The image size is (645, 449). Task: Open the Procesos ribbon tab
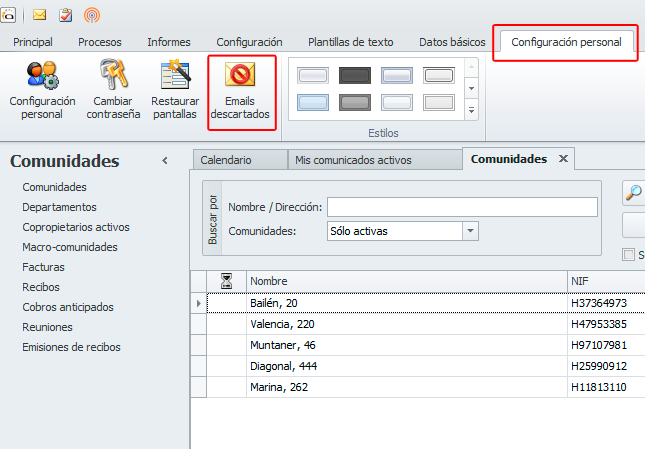100,42
